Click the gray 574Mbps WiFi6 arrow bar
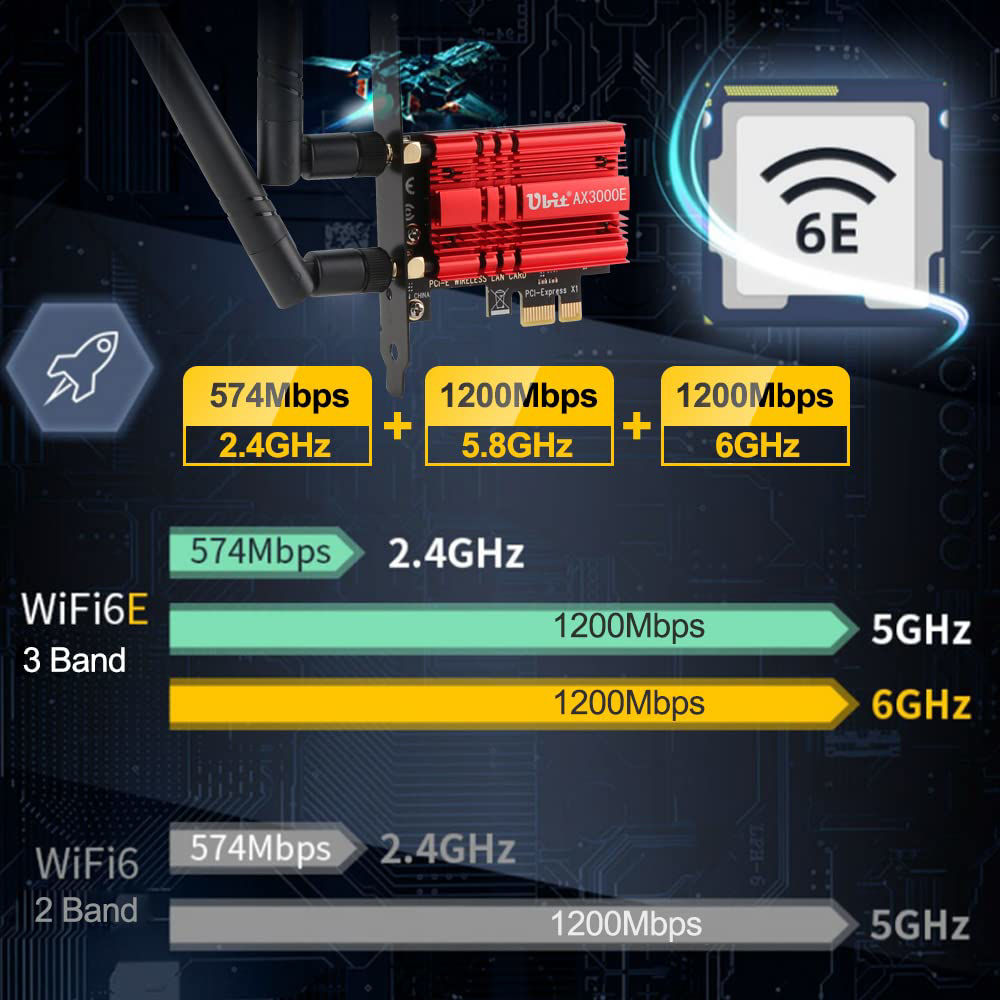This screenshot has height=1000, width=1000. tap(267, 849)
